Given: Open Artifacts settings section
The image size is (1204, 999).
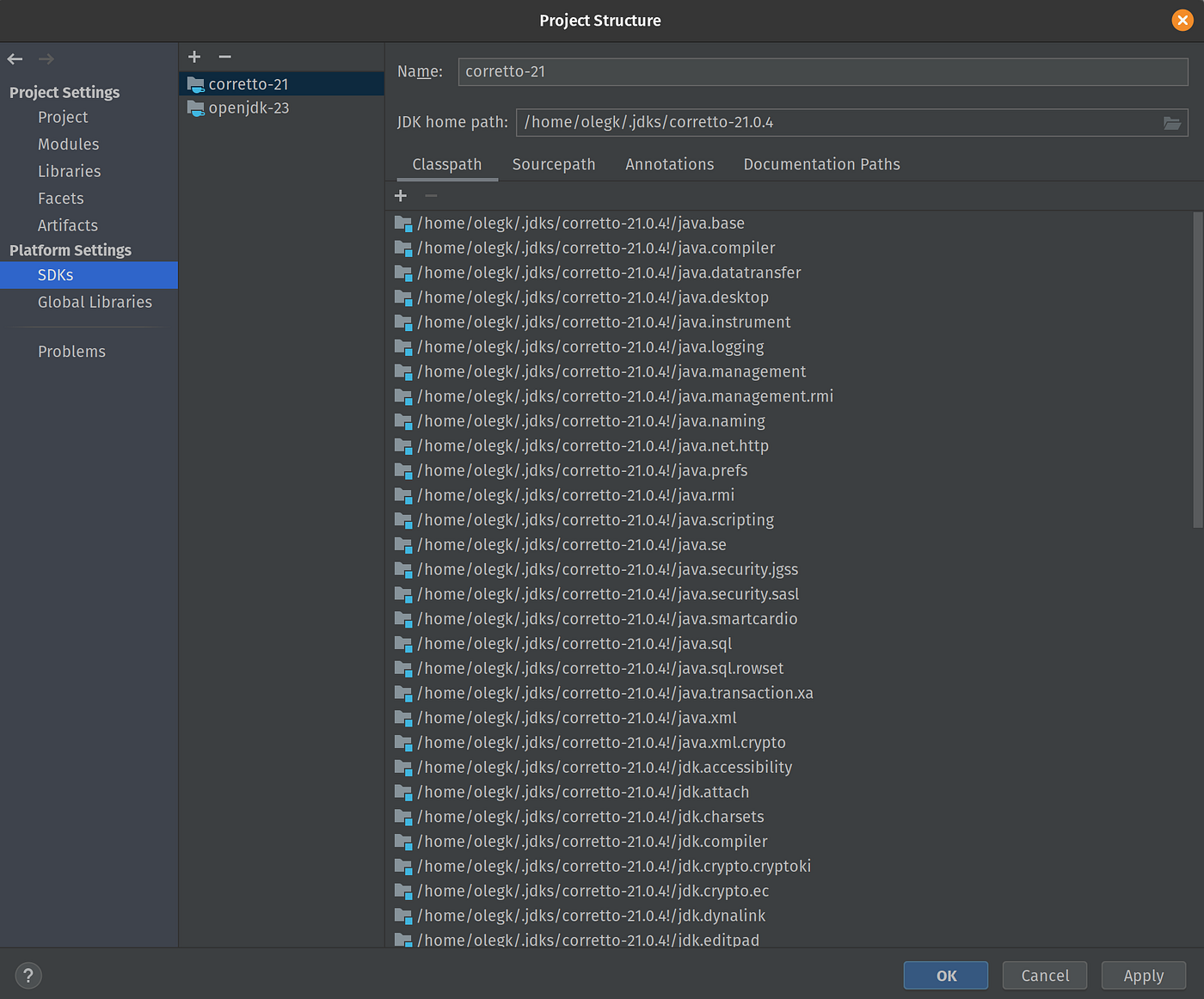Looking at the screenshot, I should pyautogui.click(x=67, y=225).
